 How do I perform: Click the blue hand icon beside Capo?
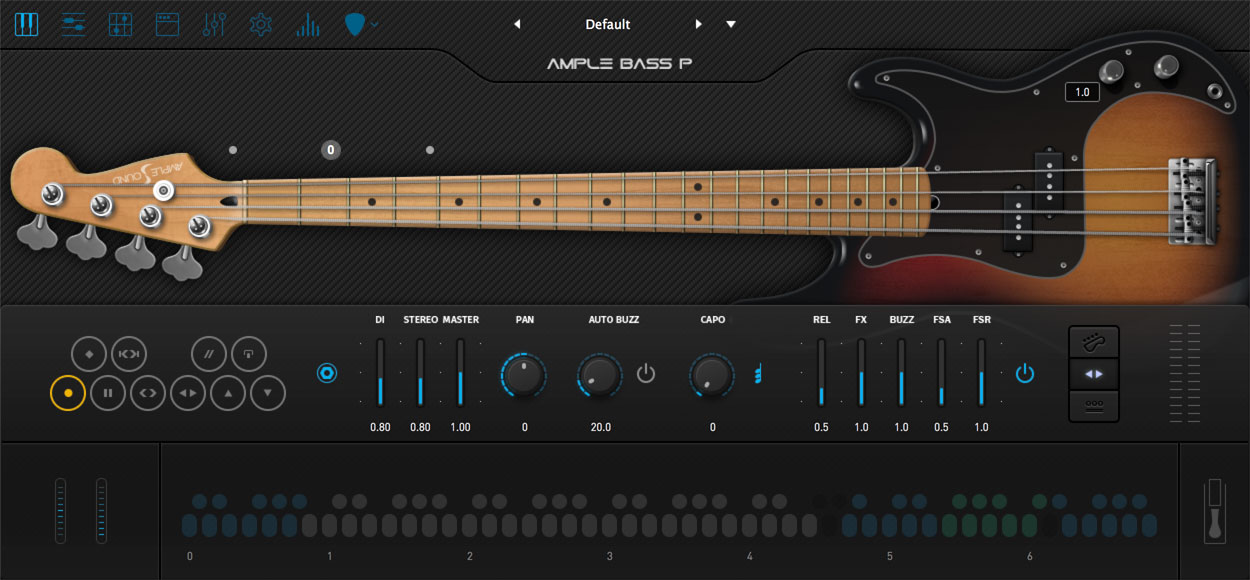coord(758,375)
